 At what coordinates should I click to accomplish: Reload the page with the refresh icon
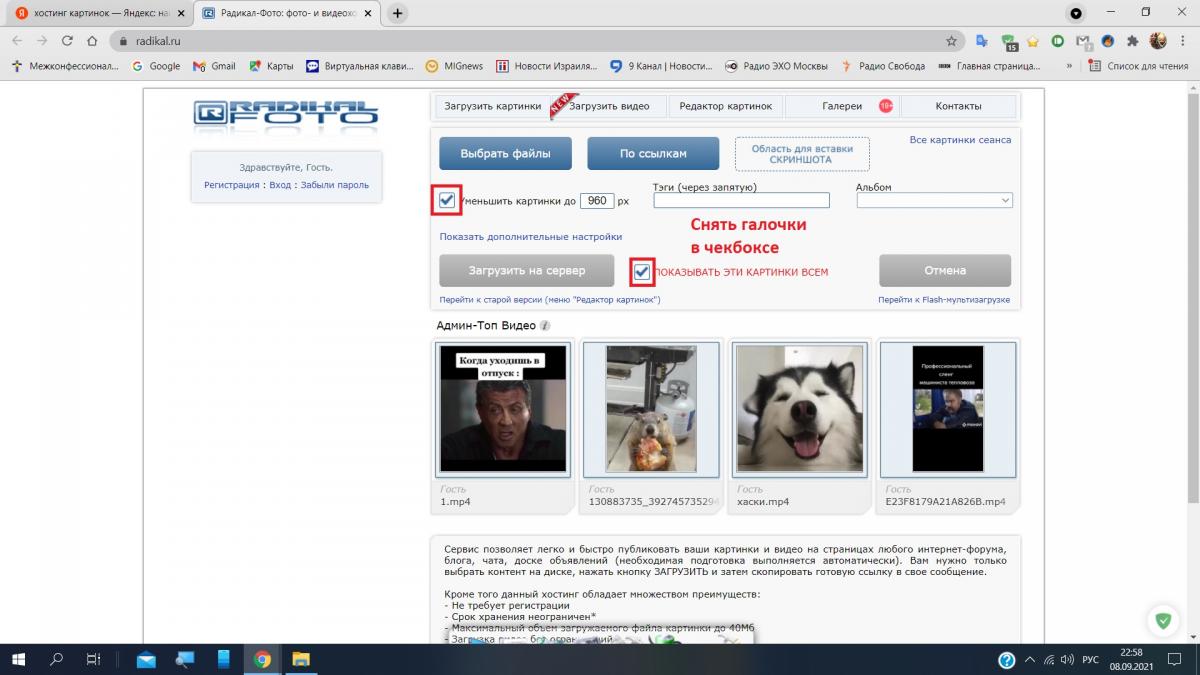click(x=67, y=41)
